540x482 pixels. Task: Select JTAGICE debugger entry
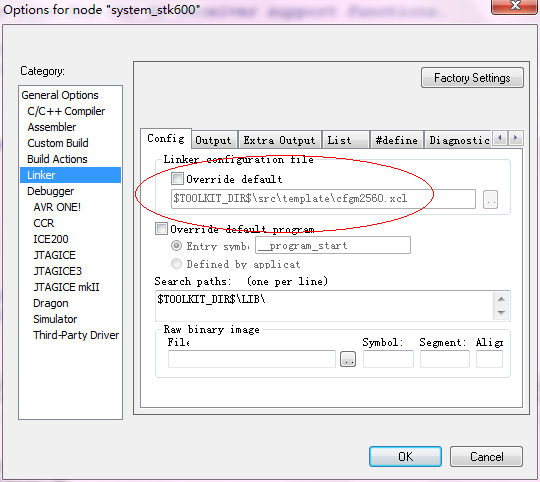point(54,255)
